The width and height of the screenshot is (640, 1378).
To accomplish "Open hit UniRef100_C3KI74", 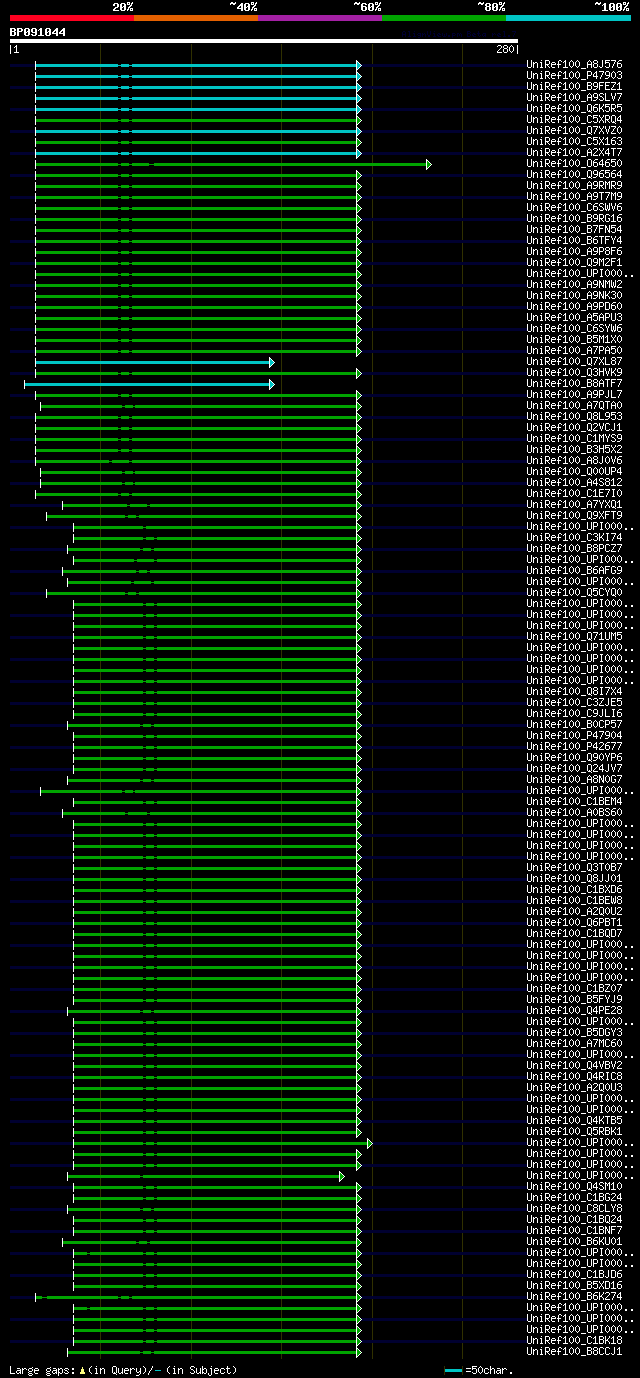I will 574,538.
